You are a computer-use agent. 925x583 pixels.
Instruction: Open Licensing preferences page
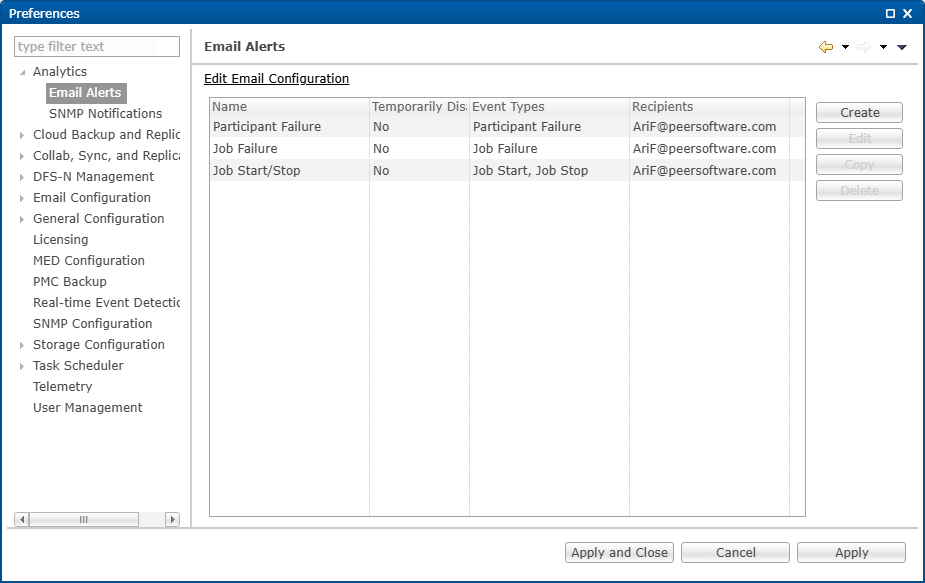coord(60,240)
